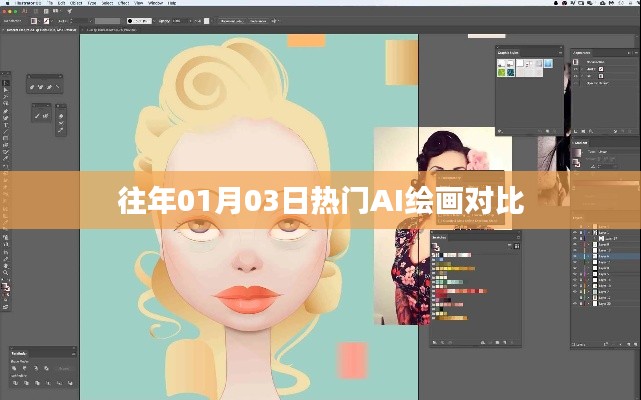Viewport: 641px width, 400px height.
Task: Toggle the lock on the bottom-most layer
Action: (581, 303)
